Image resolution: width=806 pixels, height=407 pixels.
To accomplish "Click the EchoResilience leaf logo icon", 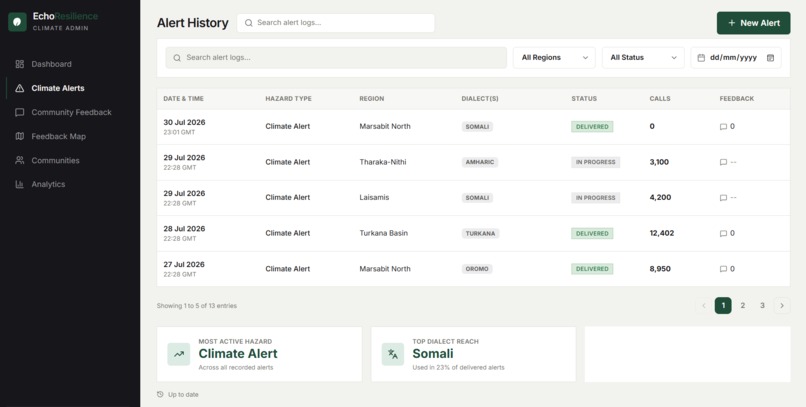I will click(17, 22).
